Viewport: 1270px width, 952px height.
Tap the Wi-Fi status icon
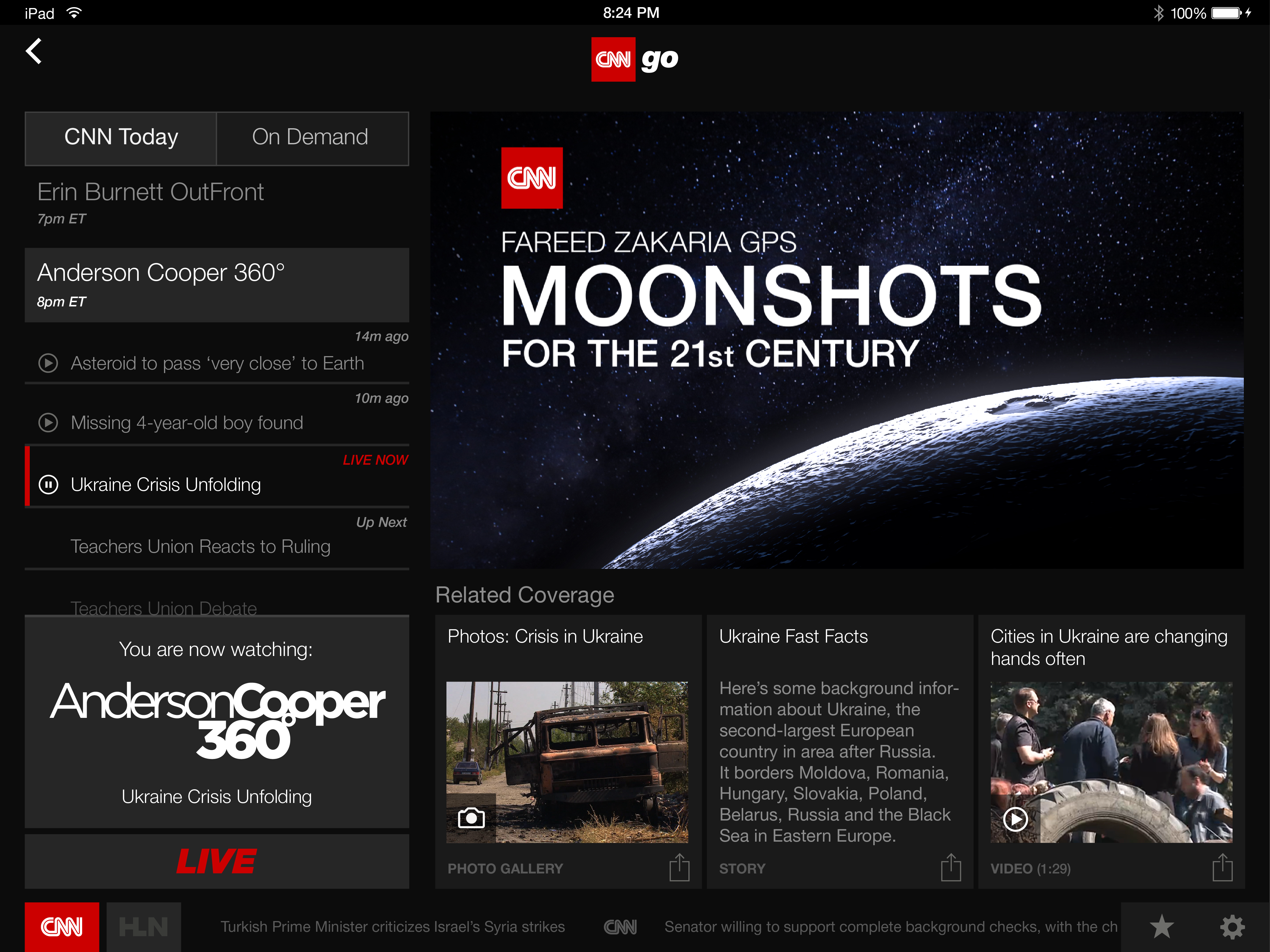74,12
